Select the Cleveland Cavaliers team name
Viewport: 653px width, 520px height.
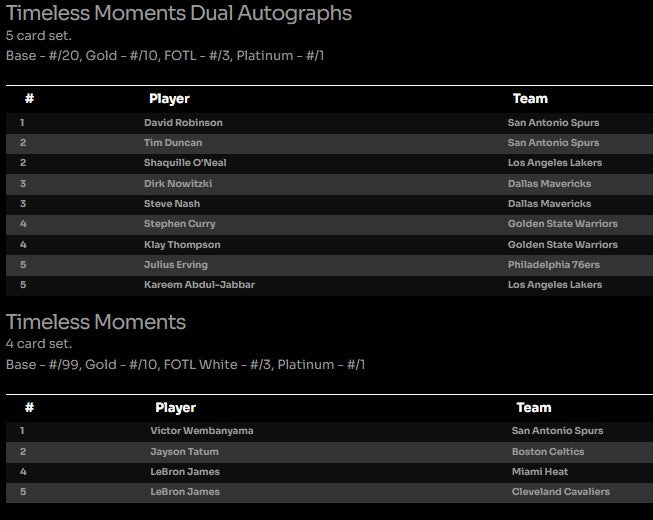561,492
